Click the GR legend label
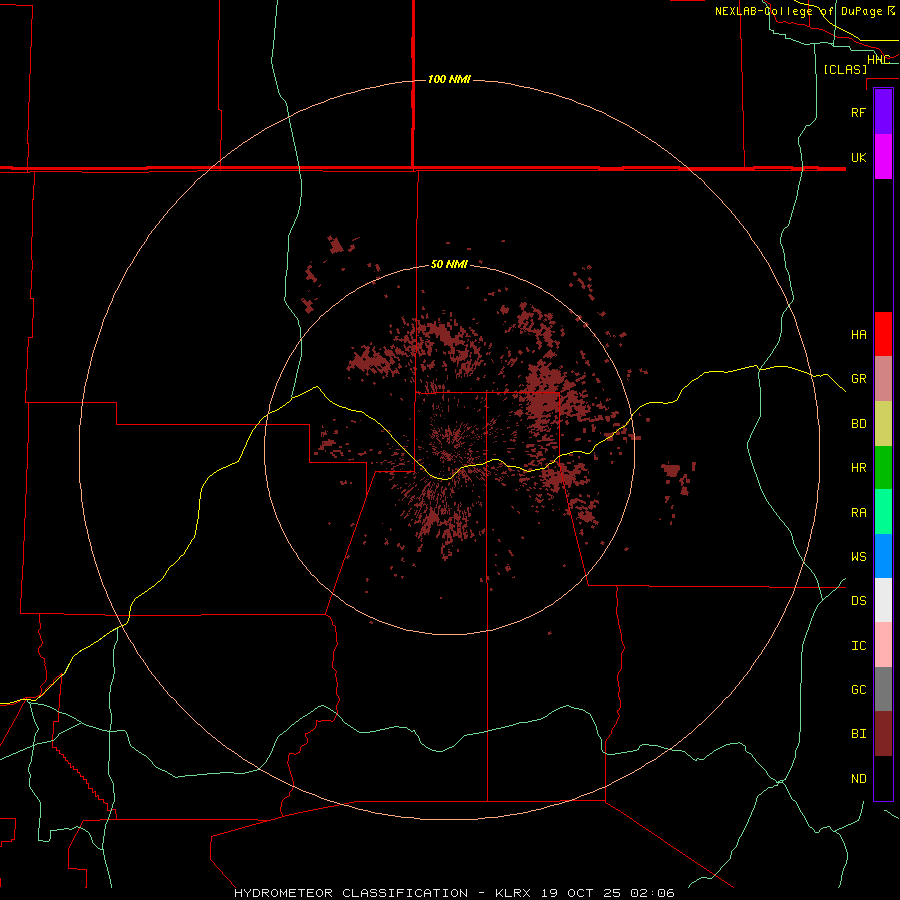The image size is (900, 900). (x=858, y=379)
